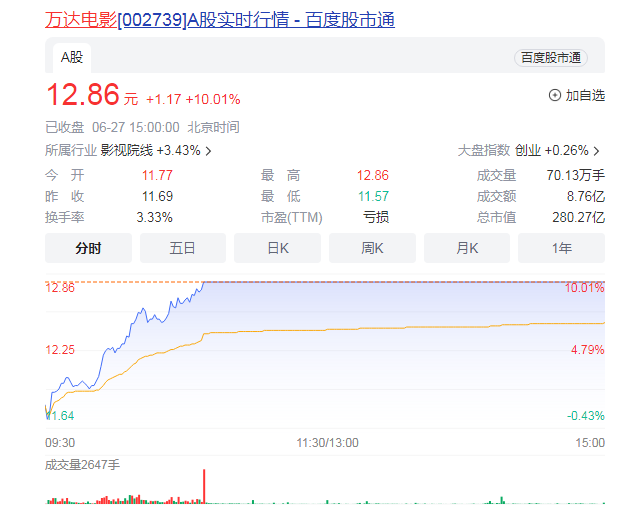Click the plus icon for 加自选
The height and width of the screenshot is (516, 626).
coord(555,96)
